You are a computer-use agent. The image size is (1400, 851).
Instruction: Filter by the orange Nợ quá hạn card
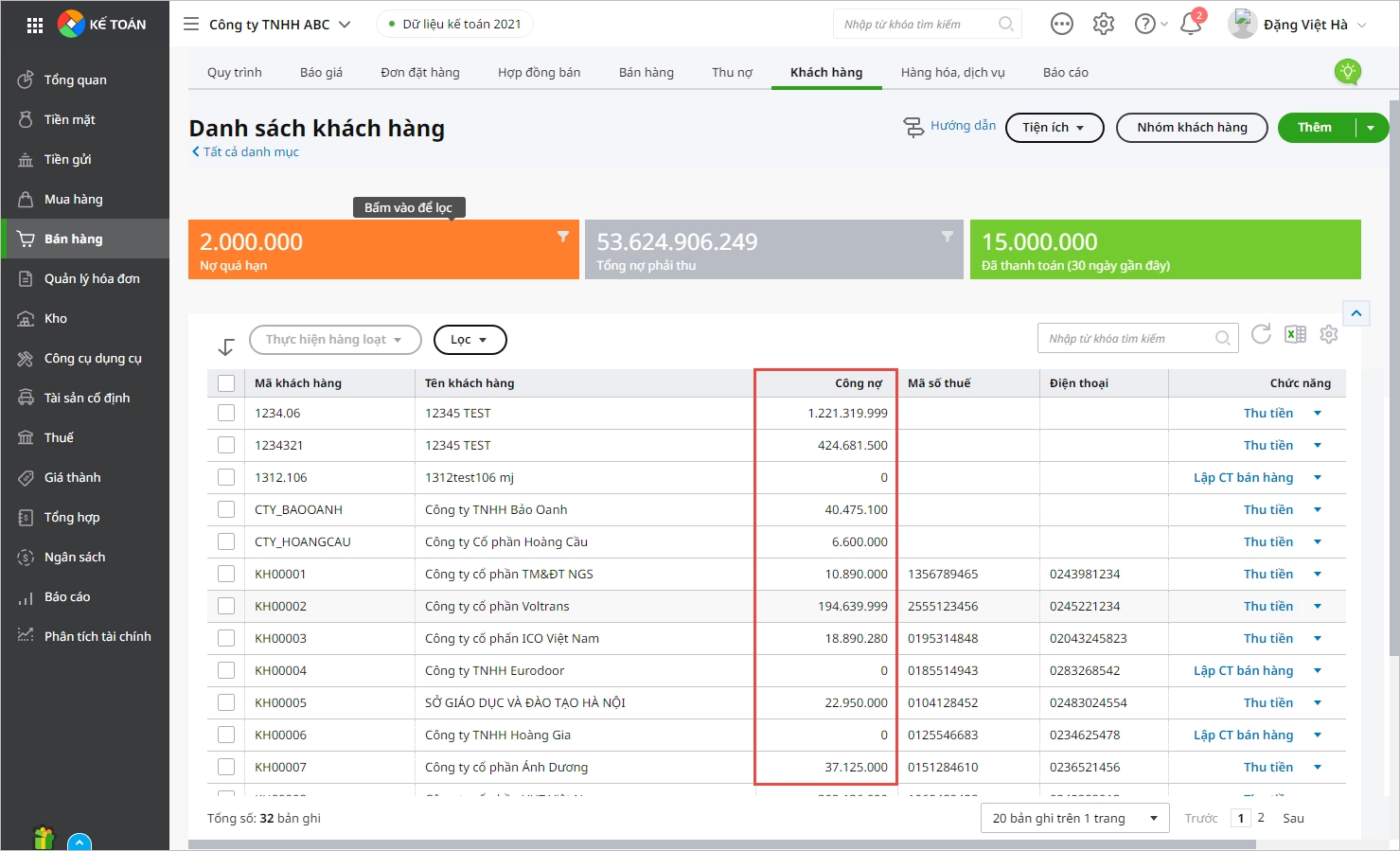(383, 250)
